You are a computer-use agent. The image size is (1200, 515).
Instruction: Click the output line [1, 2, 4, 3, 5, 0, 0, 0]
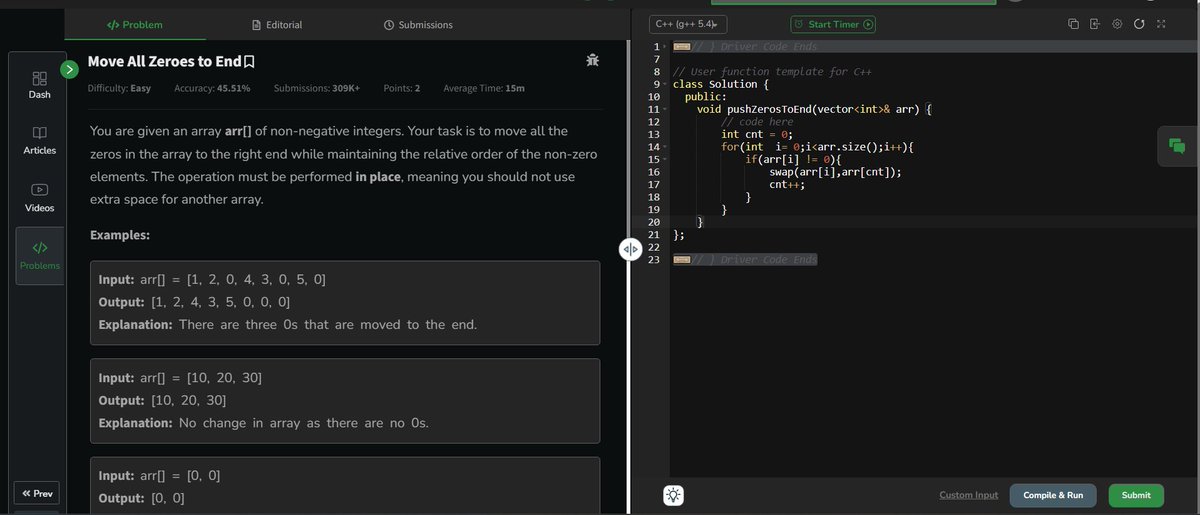pos(194,302)
